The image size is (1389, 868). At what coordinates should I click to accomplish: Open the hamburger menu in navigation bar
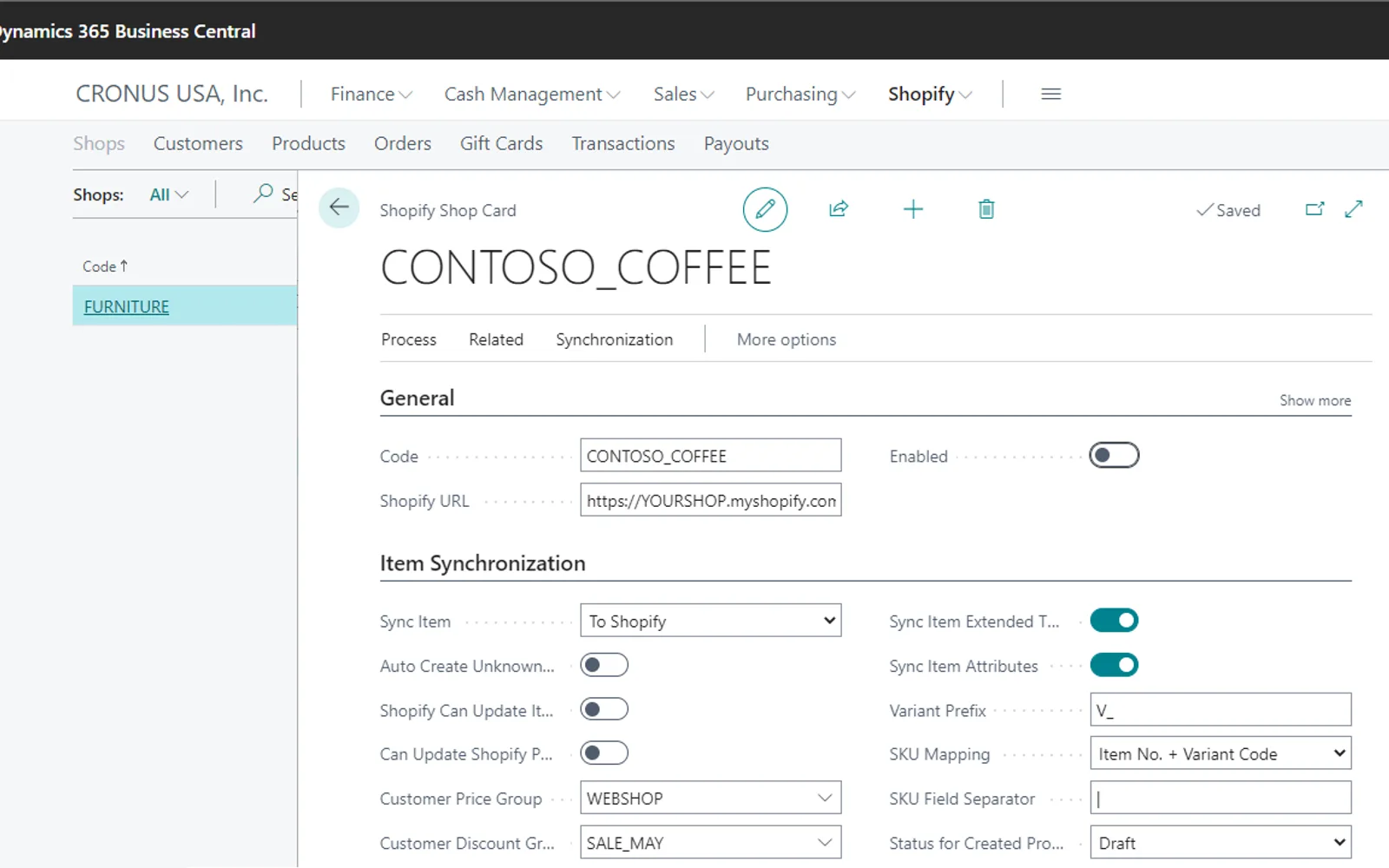click(1051, 94)
